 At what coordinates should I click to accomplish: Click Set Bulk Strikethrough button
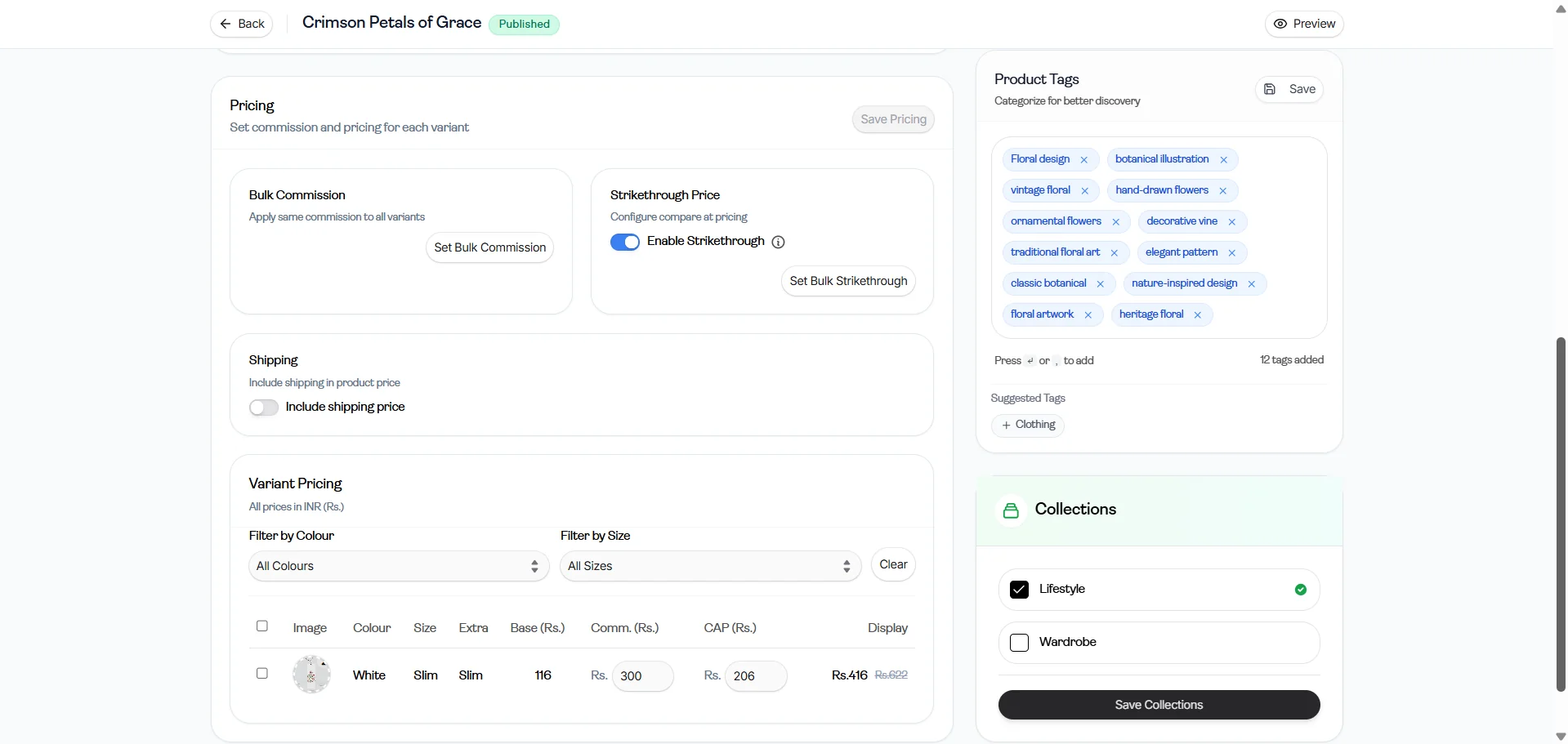(x=848, y=281)
